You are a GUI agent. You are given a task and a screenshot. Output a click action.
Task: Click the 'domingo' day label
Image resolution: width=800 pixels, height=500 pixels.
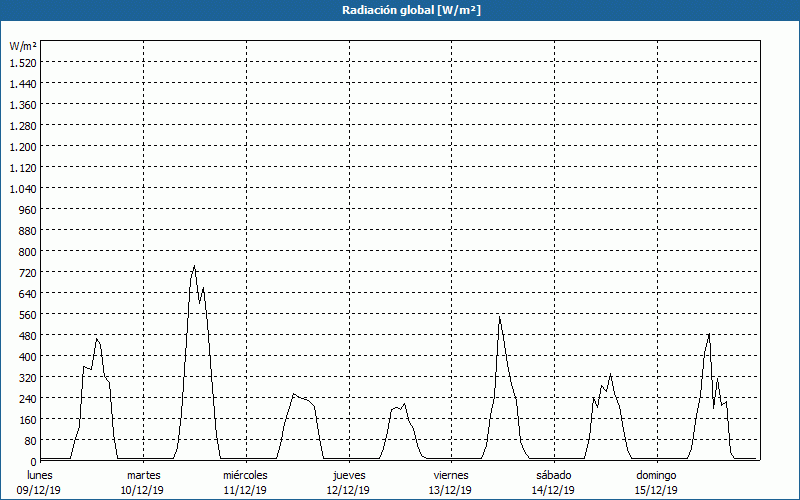pos(656,475)
